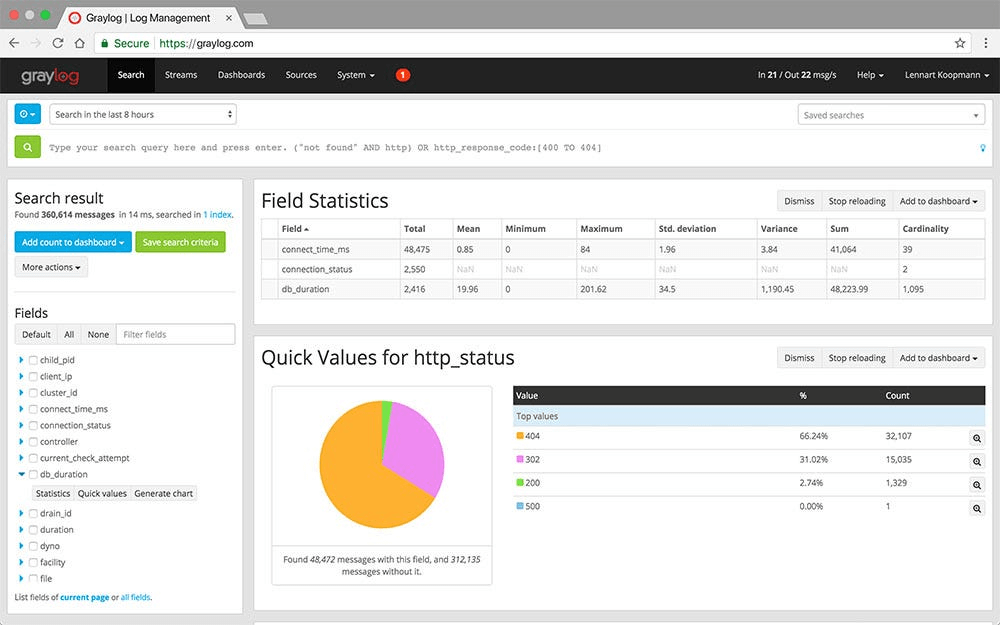
Task: Click the bookmark star in the address bar
Action: click(959, 43)
